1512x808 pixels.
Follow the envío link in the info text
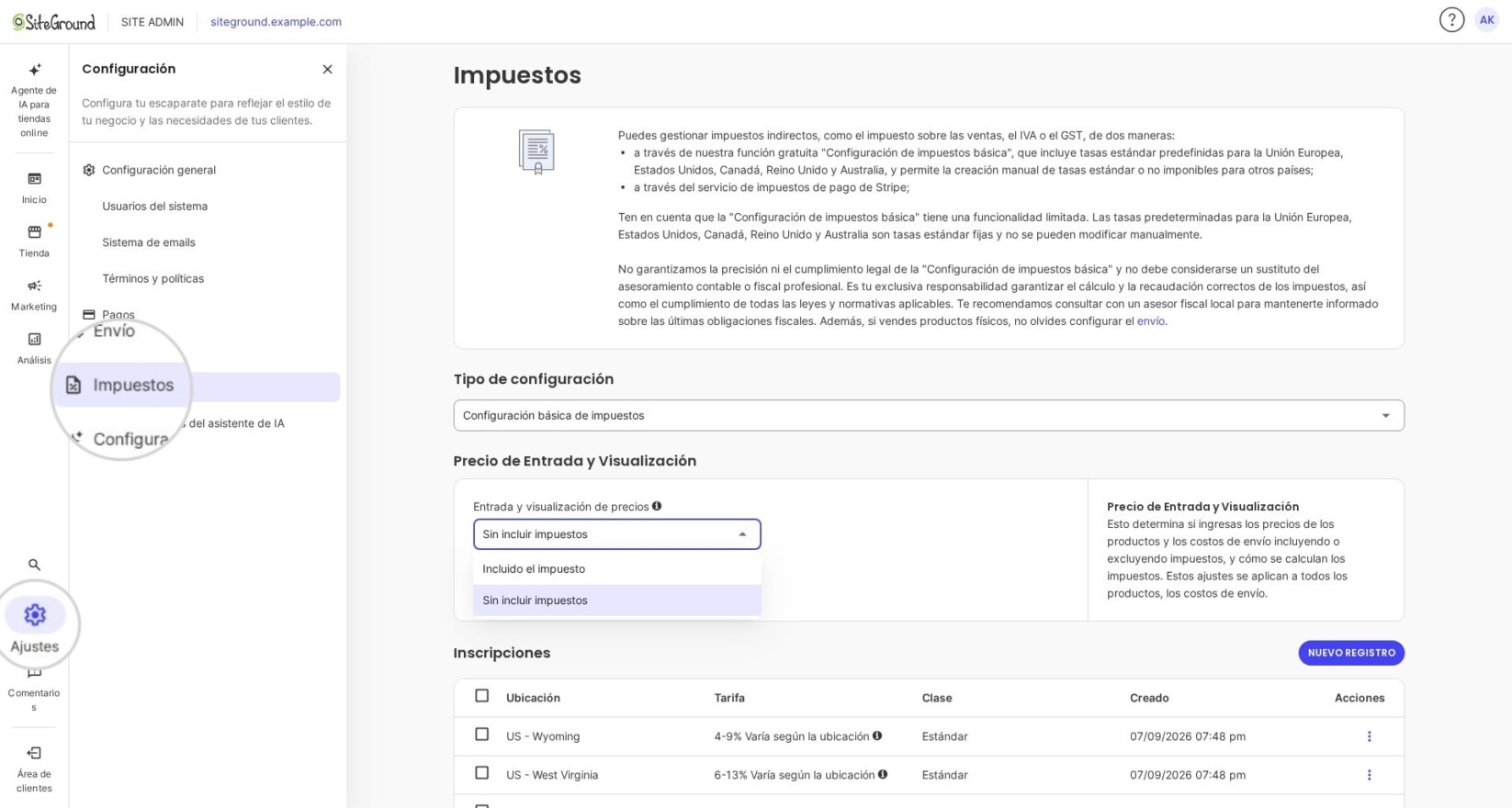(1150, 321)
